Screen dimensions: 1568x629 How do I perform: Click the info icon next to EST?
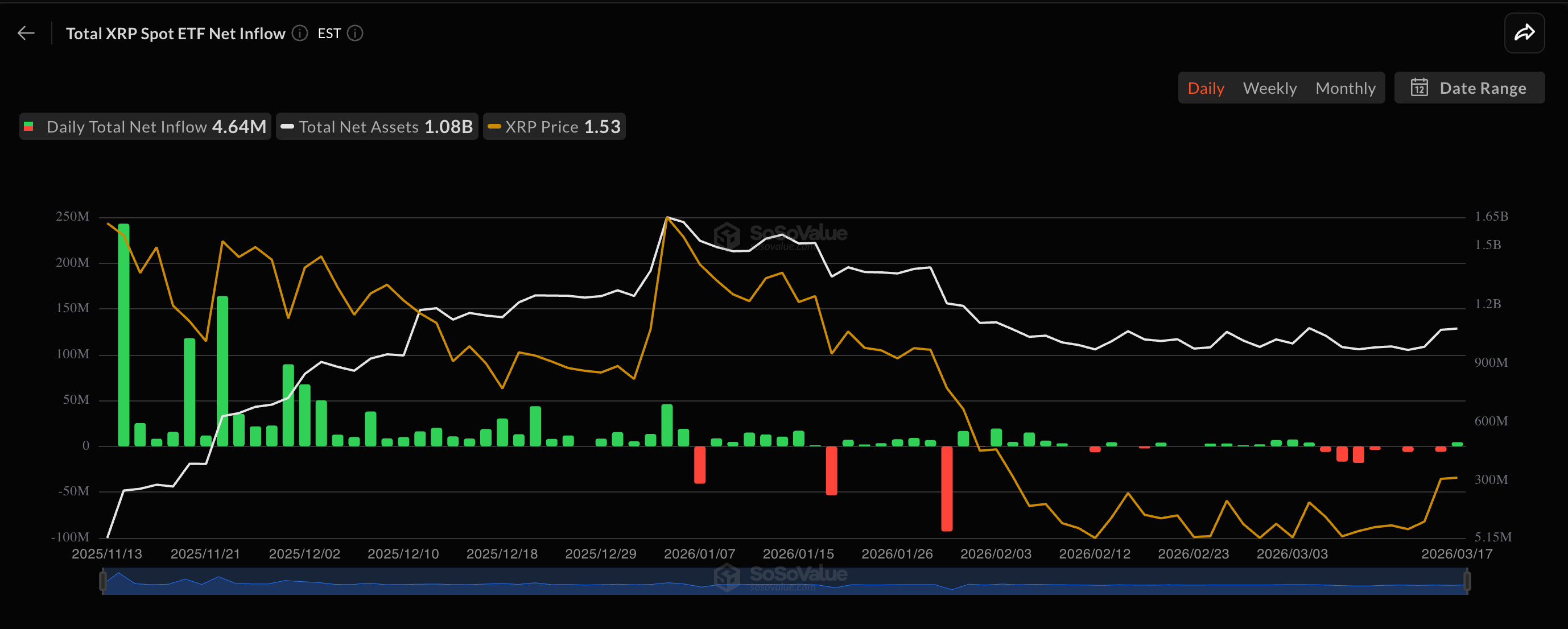coord(355,33)
